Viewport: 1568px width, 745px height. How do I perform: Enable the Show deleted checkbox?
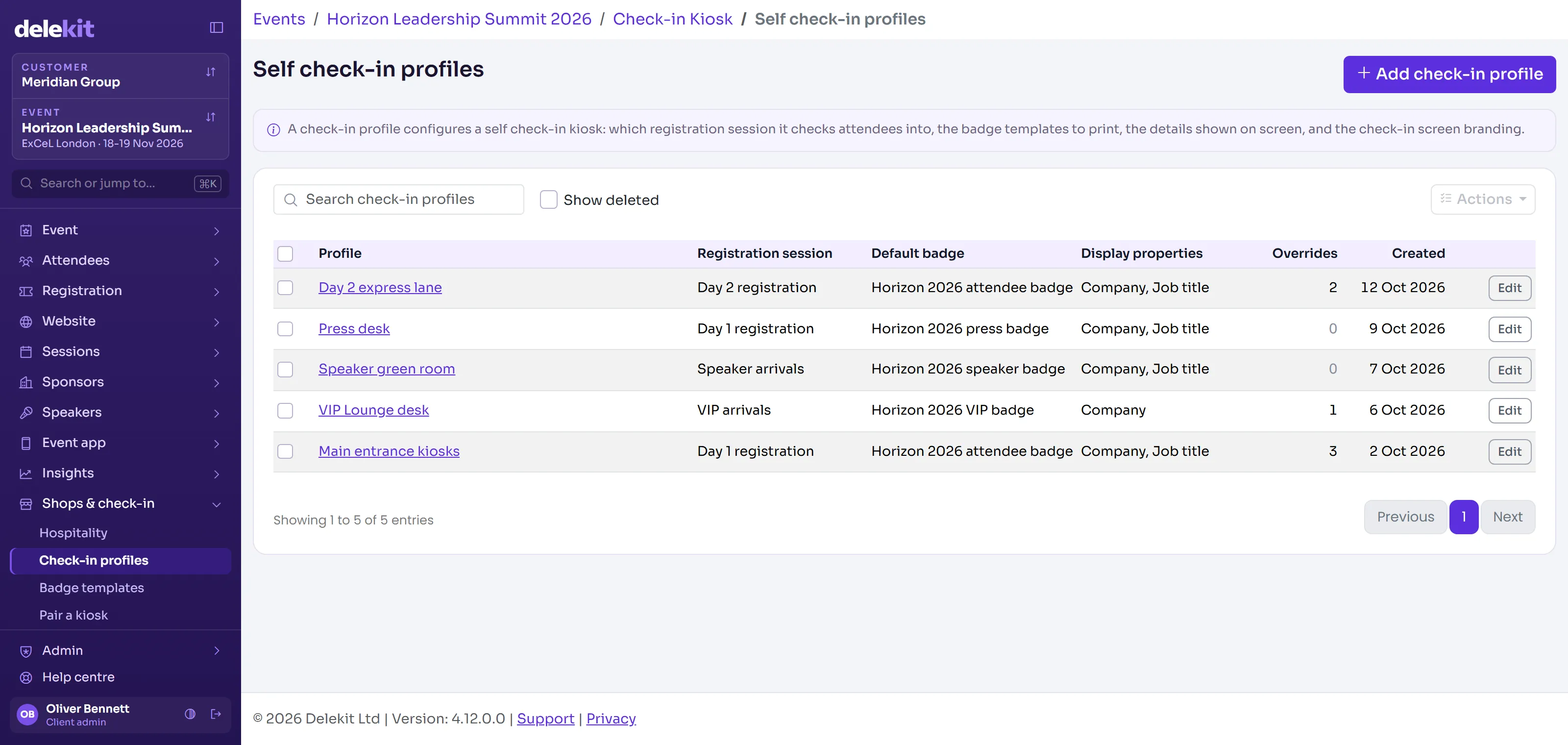click(x=548, y=199)
